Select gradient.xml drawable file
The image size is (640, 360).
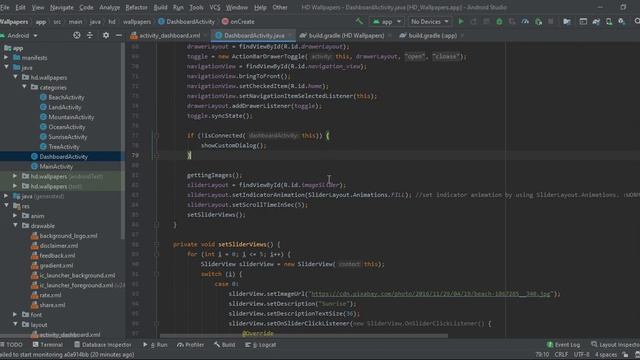pos(56,265)
